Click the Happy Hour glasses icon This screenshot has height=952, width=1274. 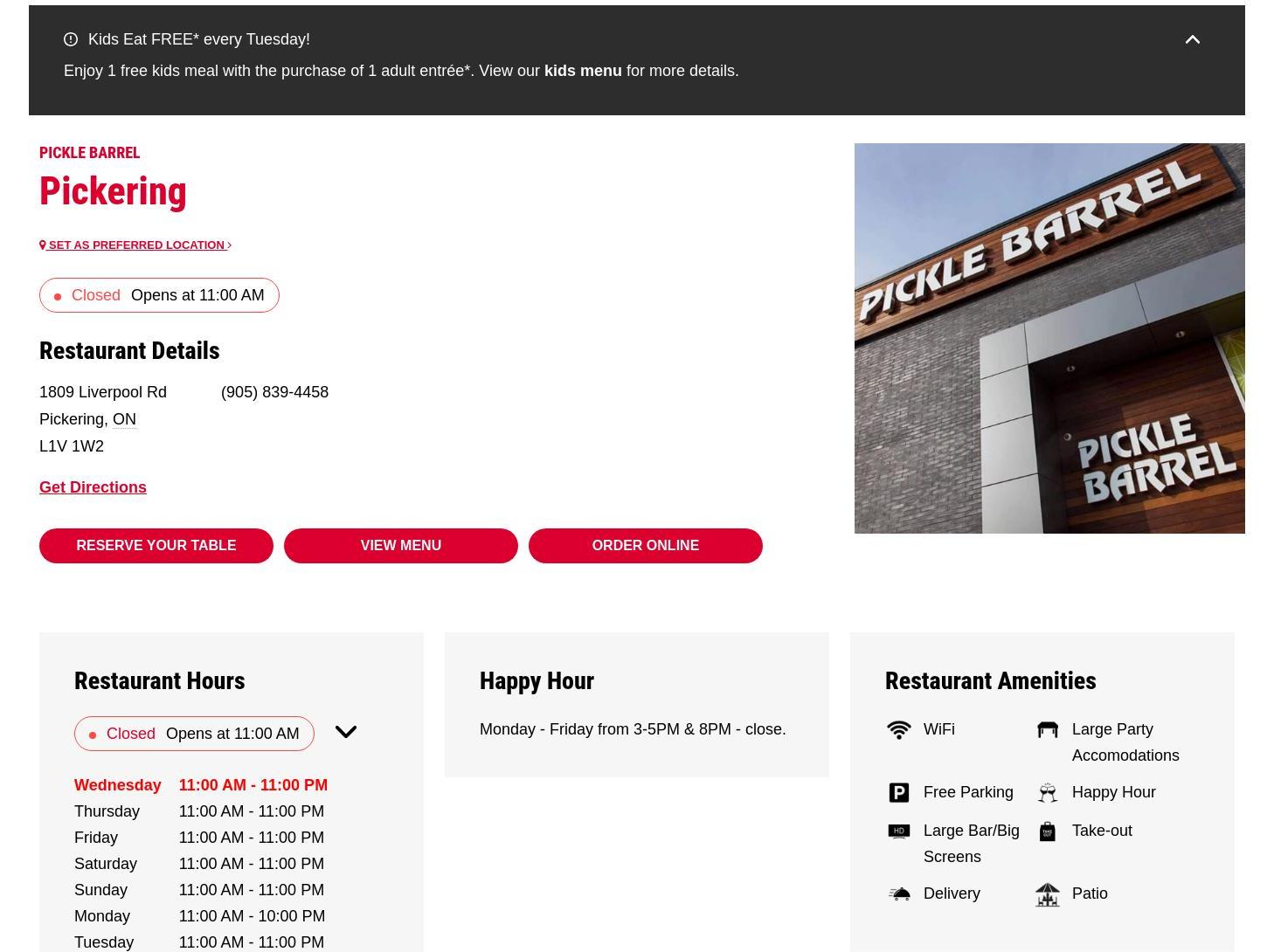coord(1048,792)
